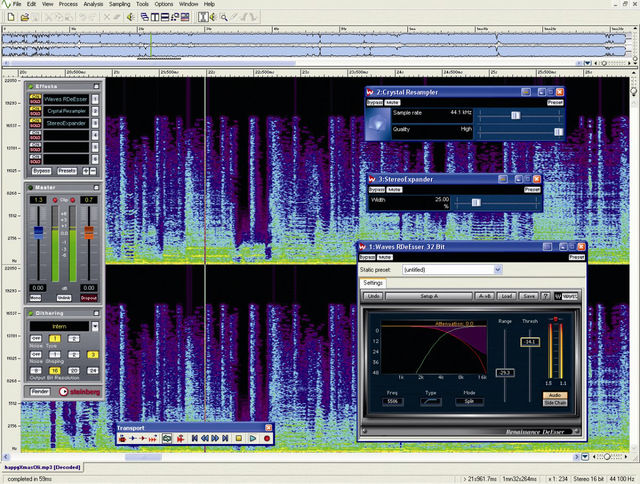Set Noise Shaping to Off in Dithering
The image size is (640, 484).
[x=36, y=355]
